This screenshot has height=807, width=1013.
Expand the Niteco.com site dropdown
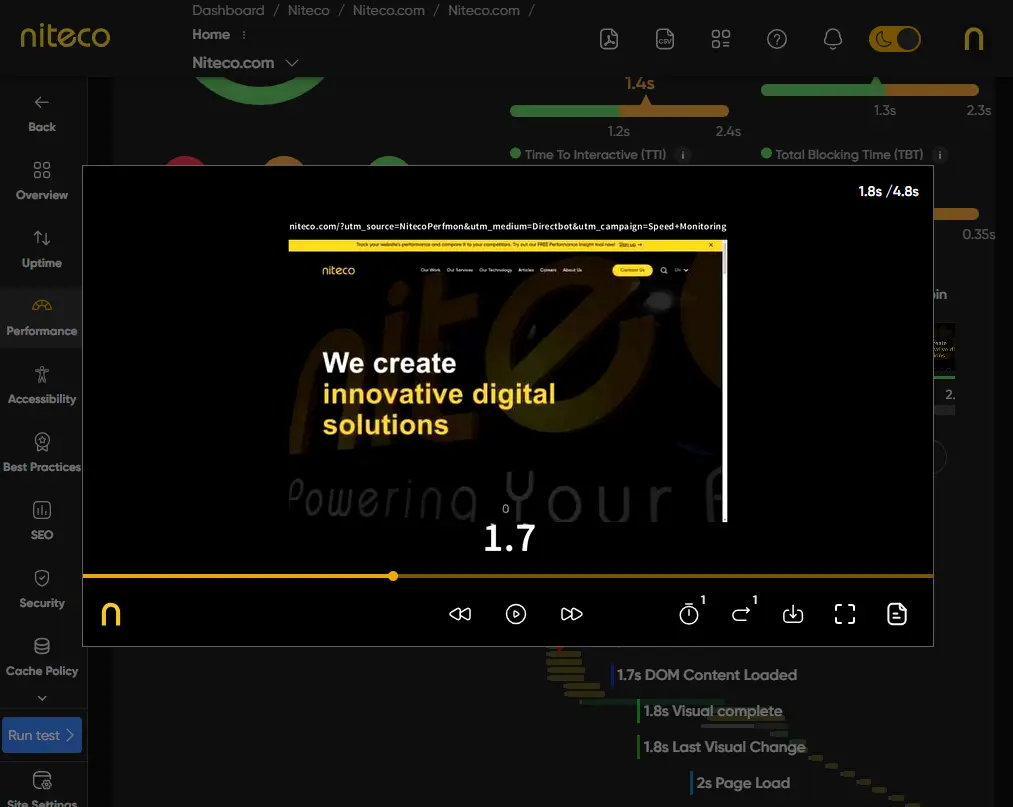pyautogui.click(x=292, y=63)
